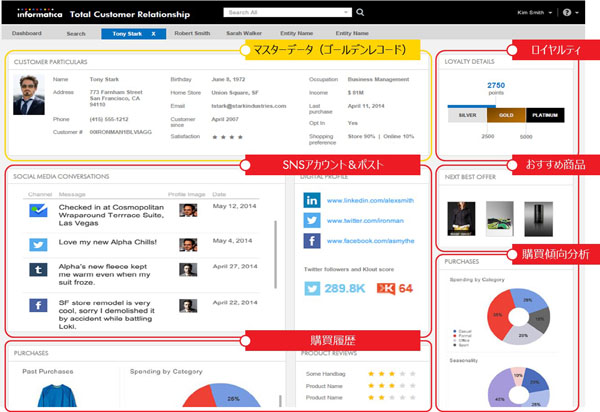Click the Gold loyalty tier segment
The image size is (600, 412).
click(506, 115)
